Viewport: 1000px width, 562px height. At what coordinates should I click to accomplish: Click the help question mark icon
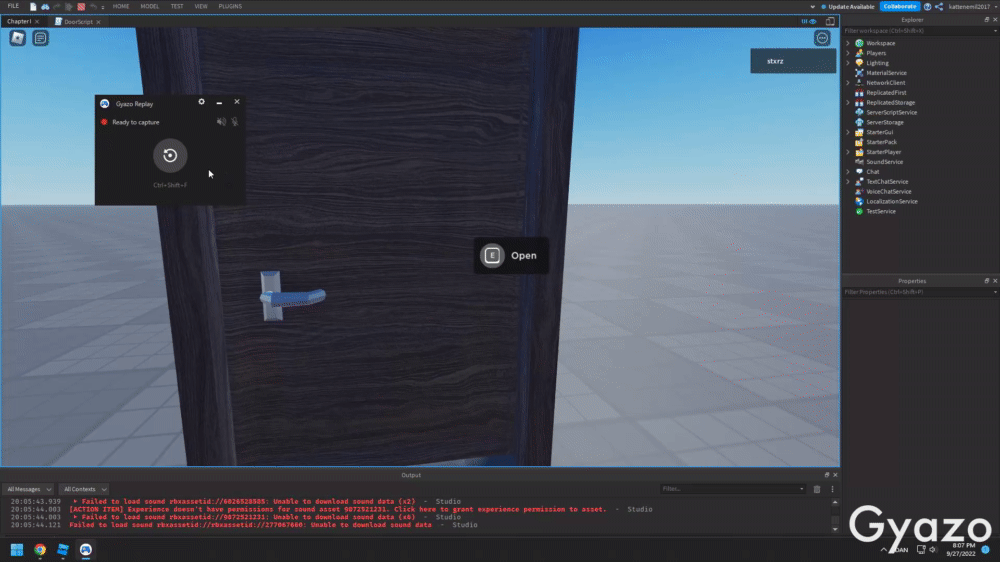tap(927, 6)
